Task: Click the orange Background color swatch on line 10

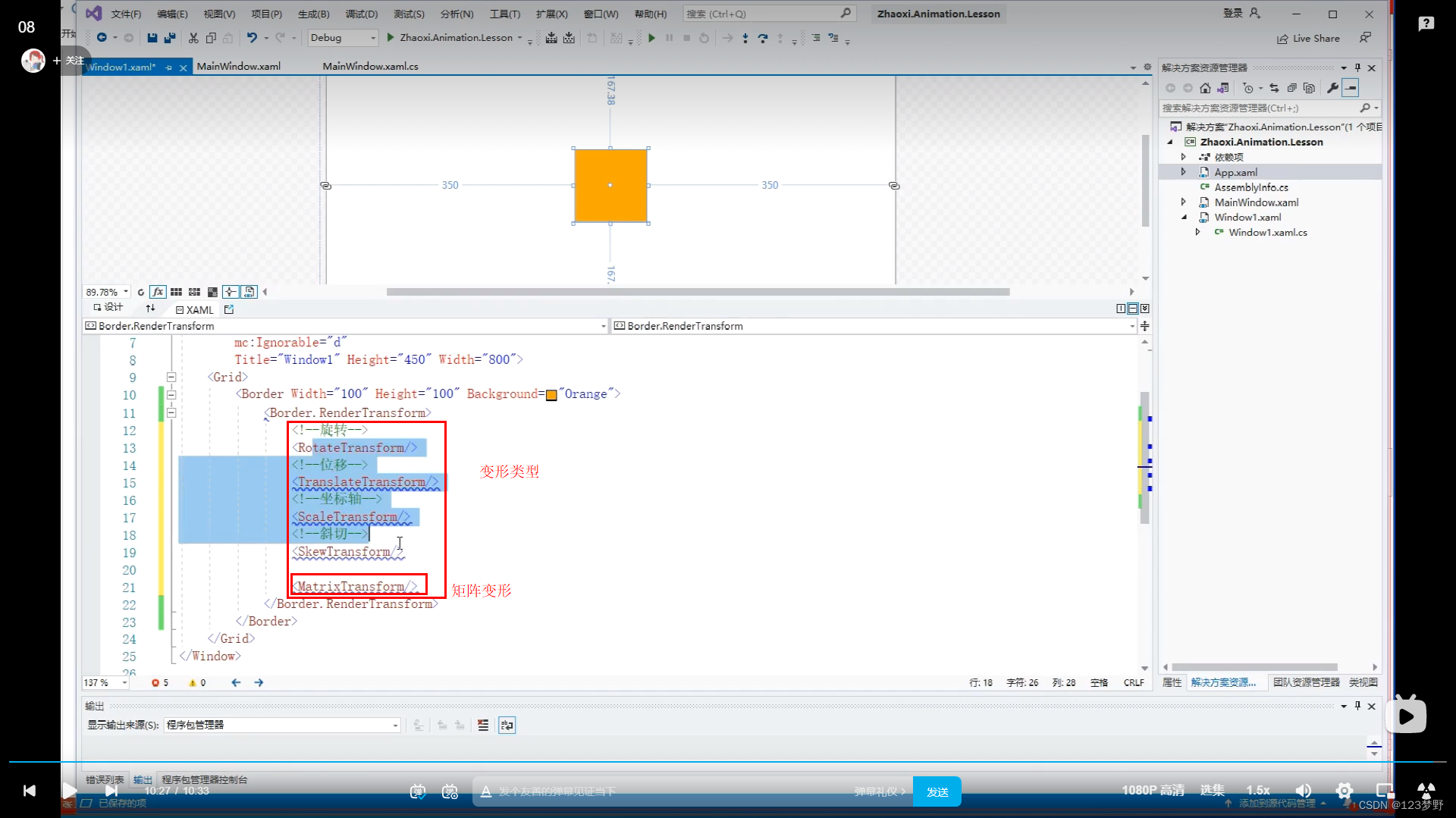Action: pyautogui.click(x=551, y=395)
